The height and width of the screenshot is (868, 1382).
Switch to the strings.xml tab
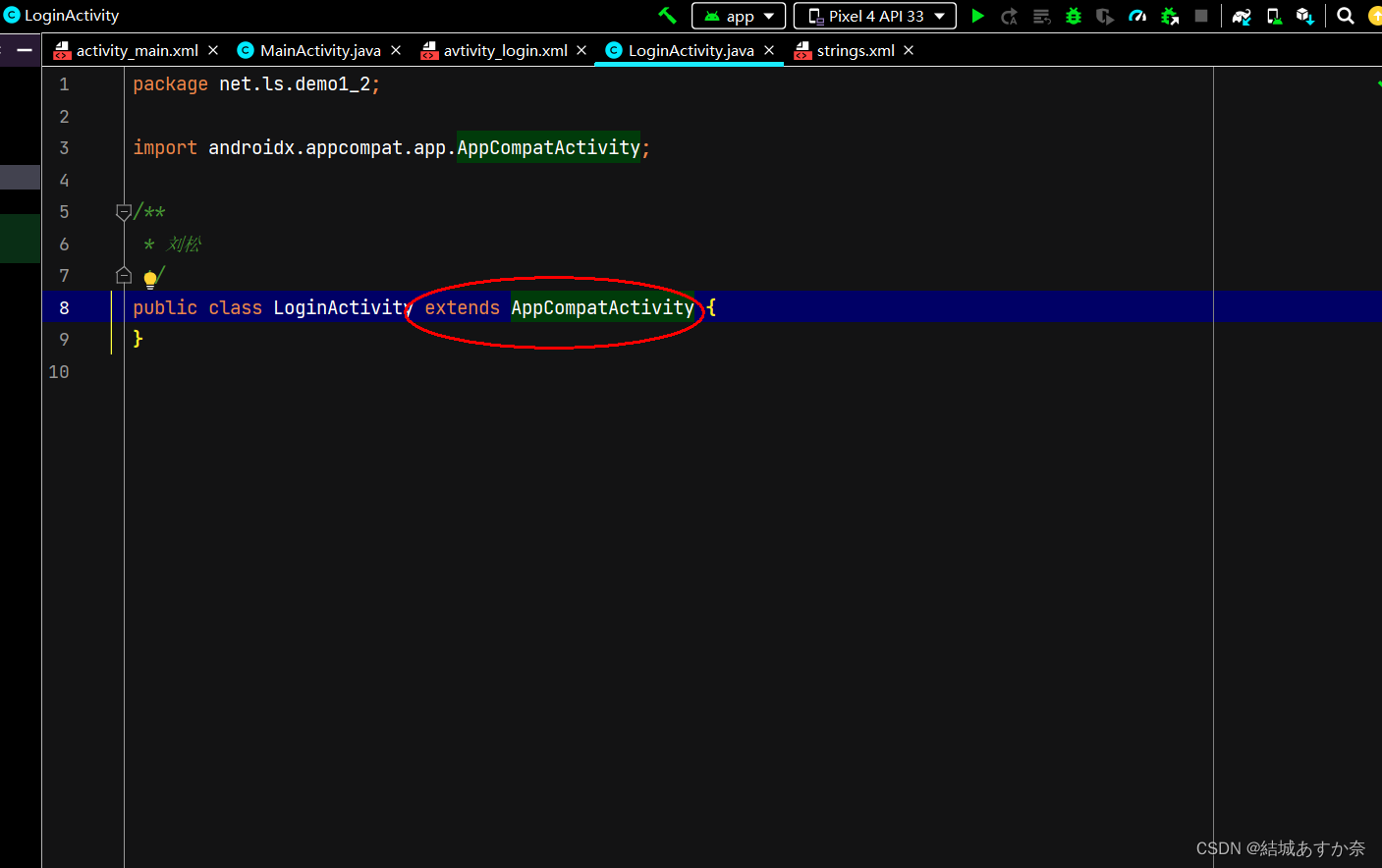[854, 50]
